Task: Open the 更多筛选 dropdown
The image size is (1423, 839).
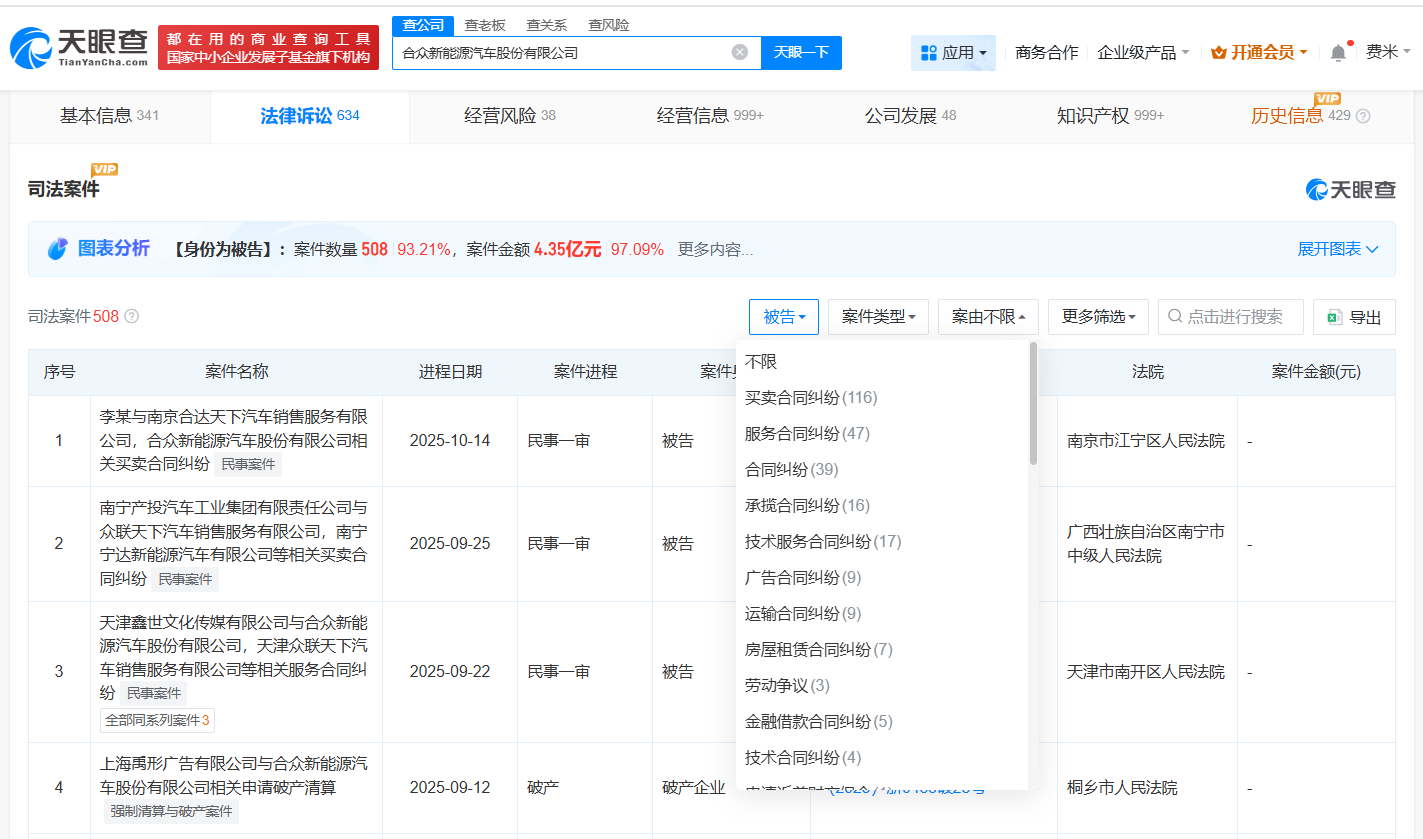Action: click(x=1098, y=316)
